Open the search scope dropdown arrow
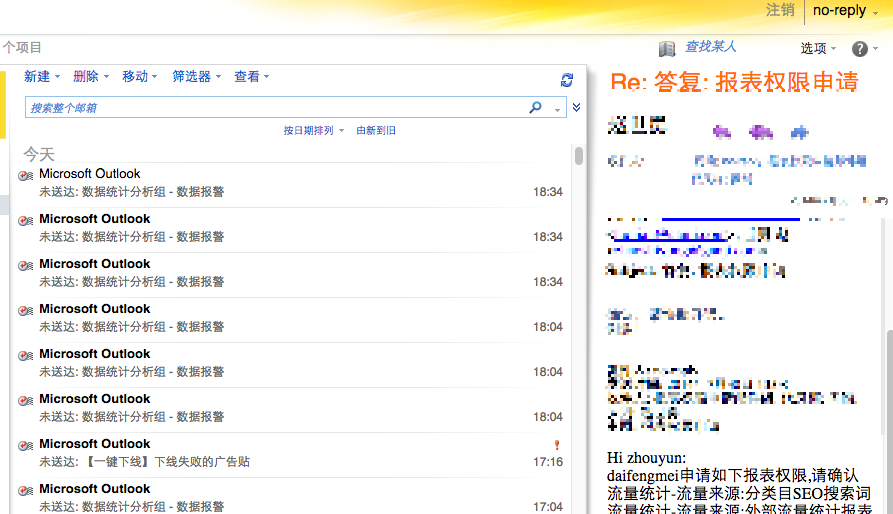 [x=558, y=109]
